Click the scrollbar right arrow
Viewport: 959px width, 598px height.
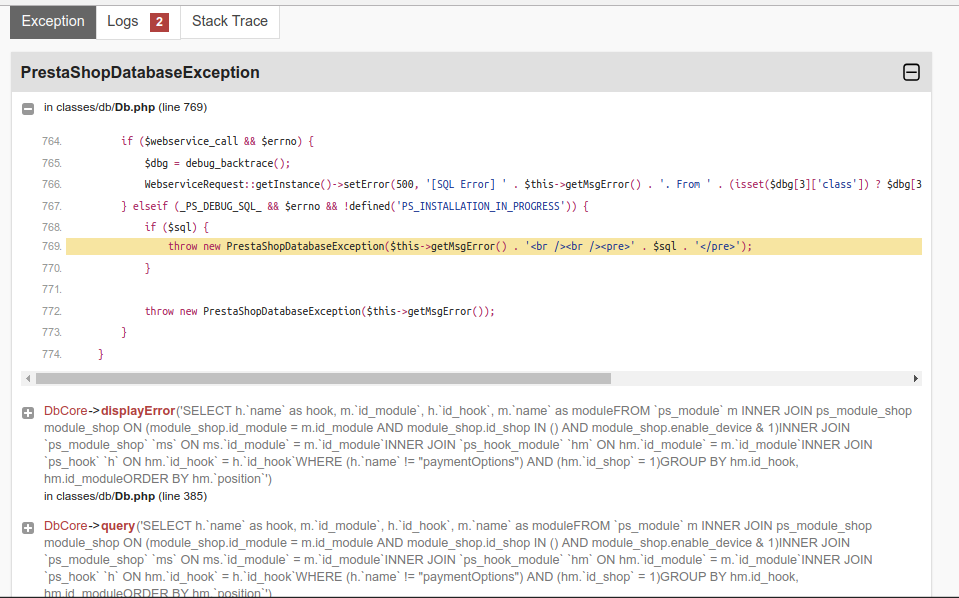916,378
